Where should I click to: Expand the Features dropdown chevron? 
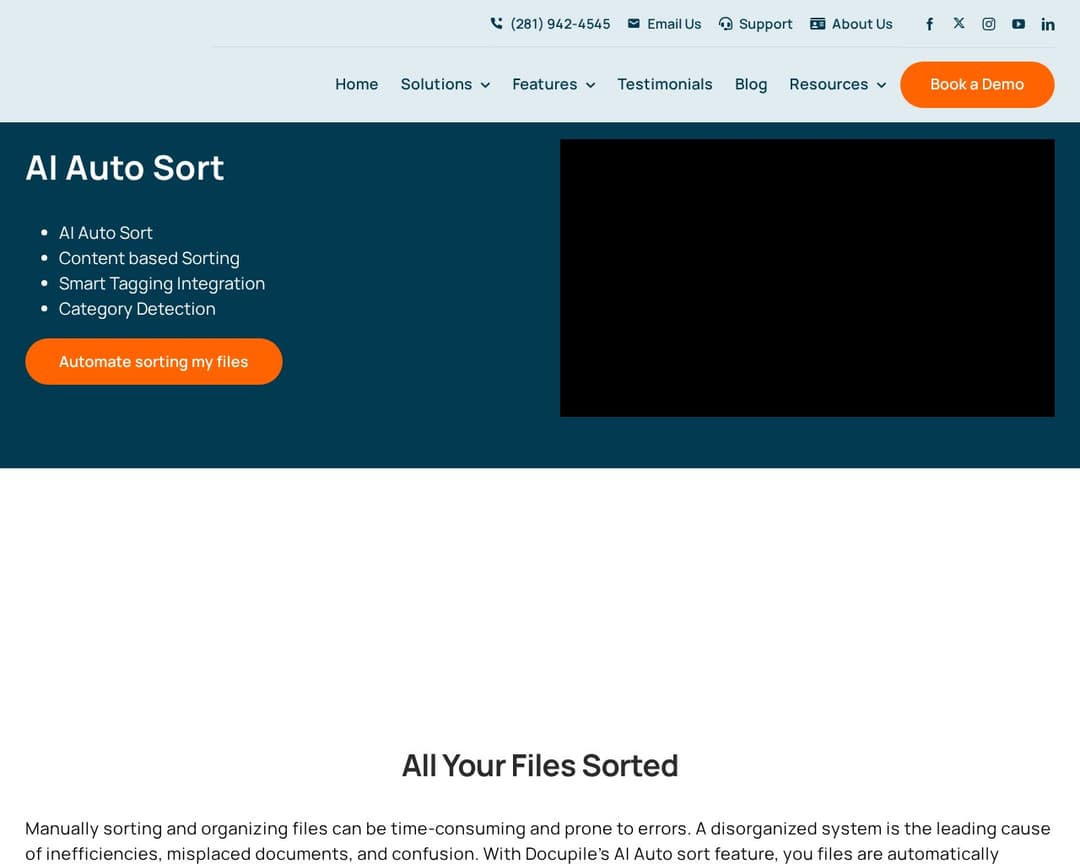[590, 85]
